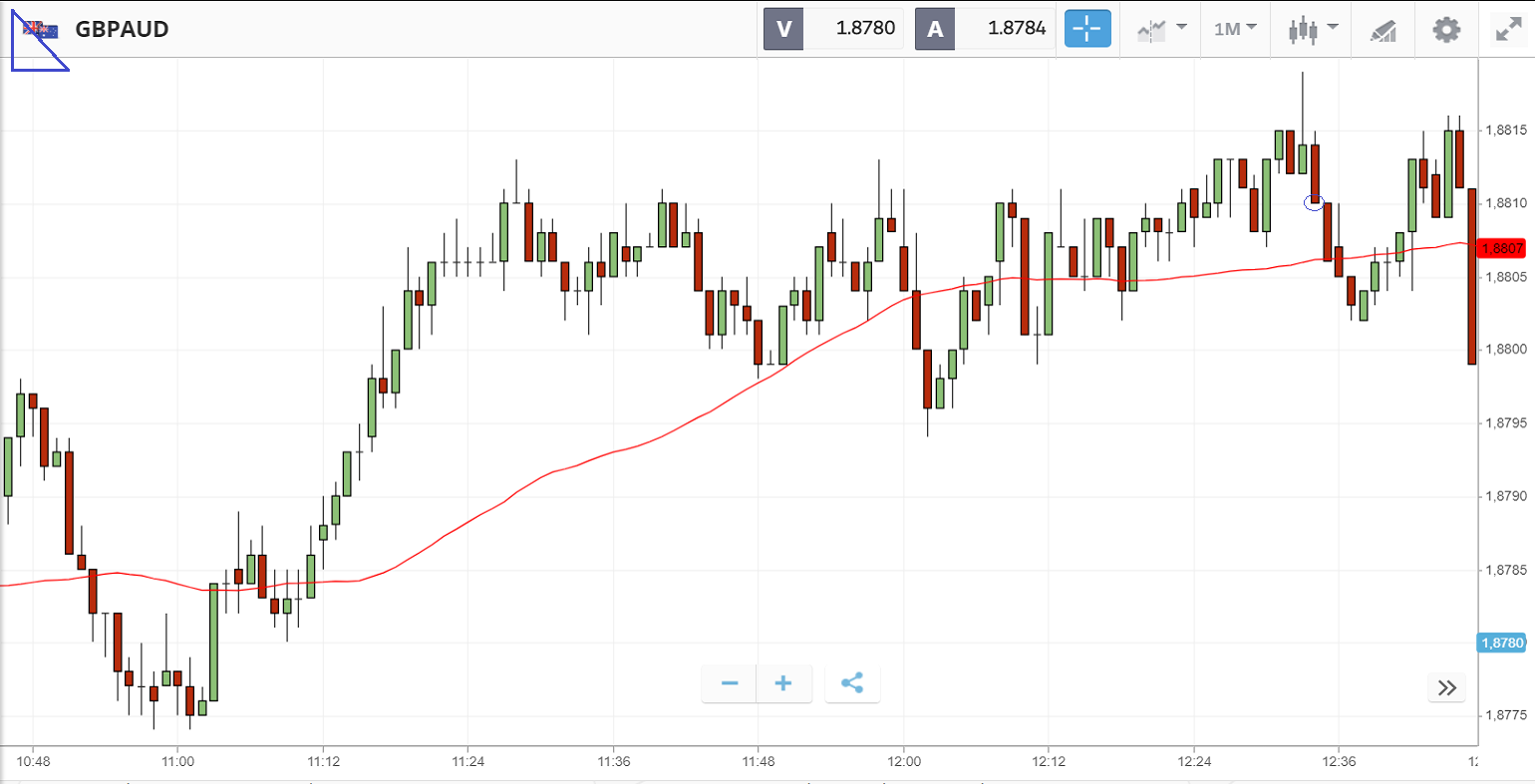The height and width of the screenshot is (784, 1535).
Task: Click the 11:24 time axis label
Action: click(x=467, y=762)
